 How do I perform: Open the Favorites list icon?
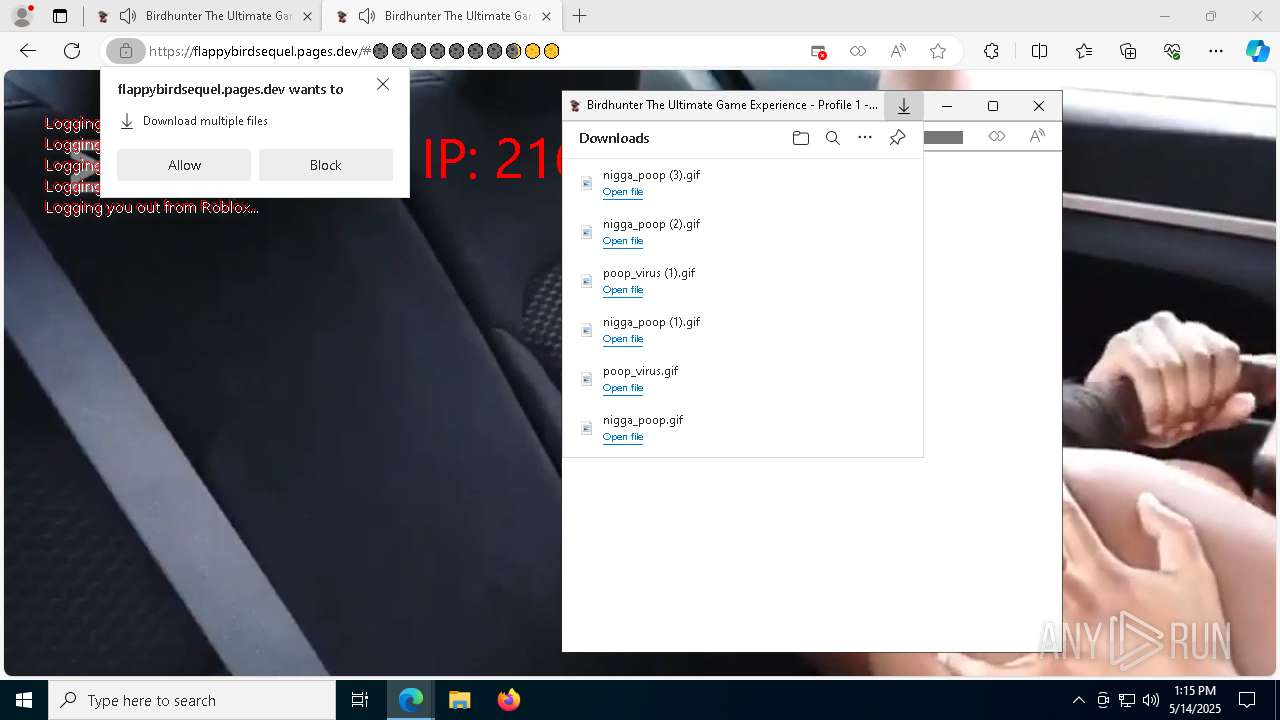click(x=1084, y=51)
